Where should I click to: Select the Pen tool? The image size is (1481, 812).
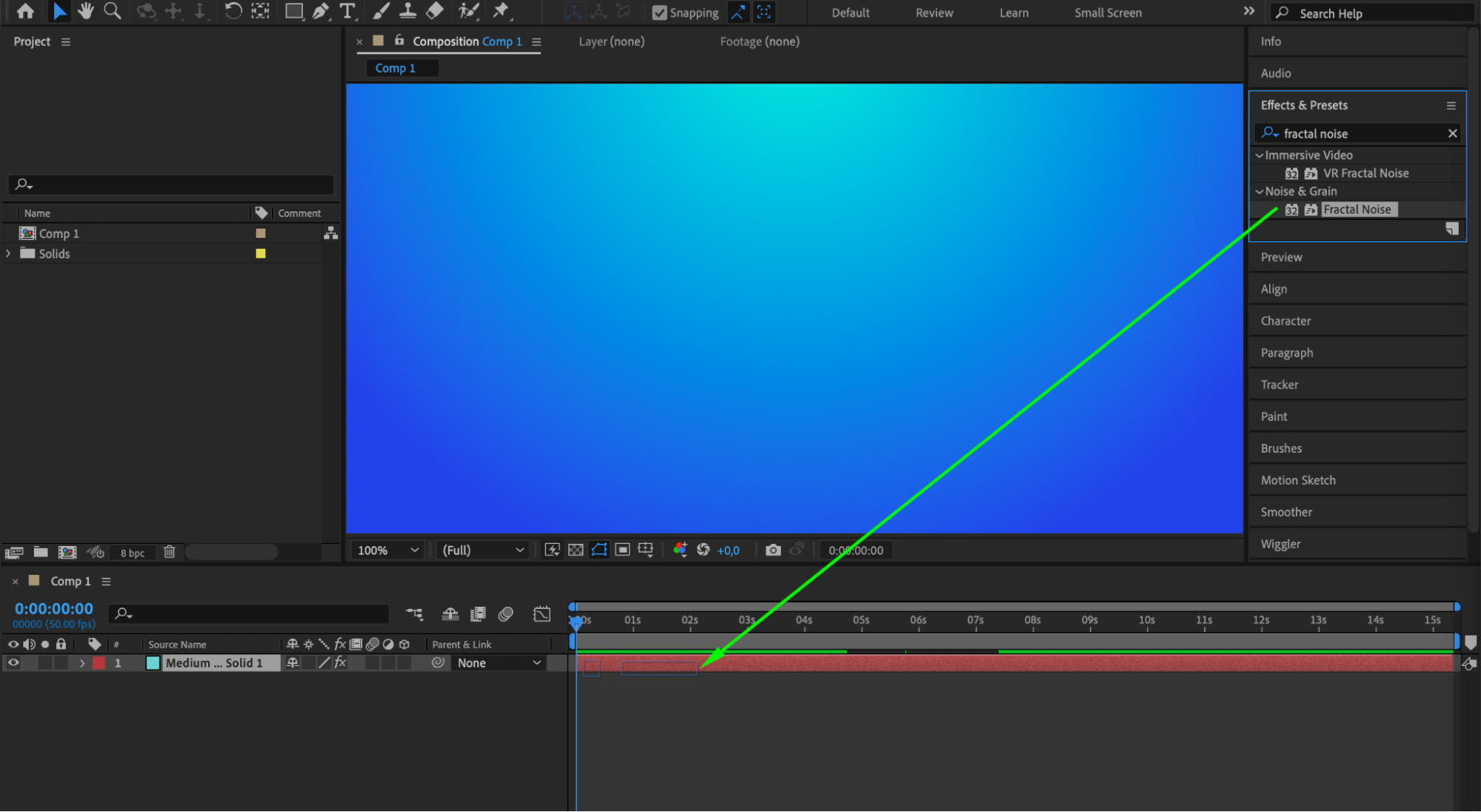coord(320,11)
